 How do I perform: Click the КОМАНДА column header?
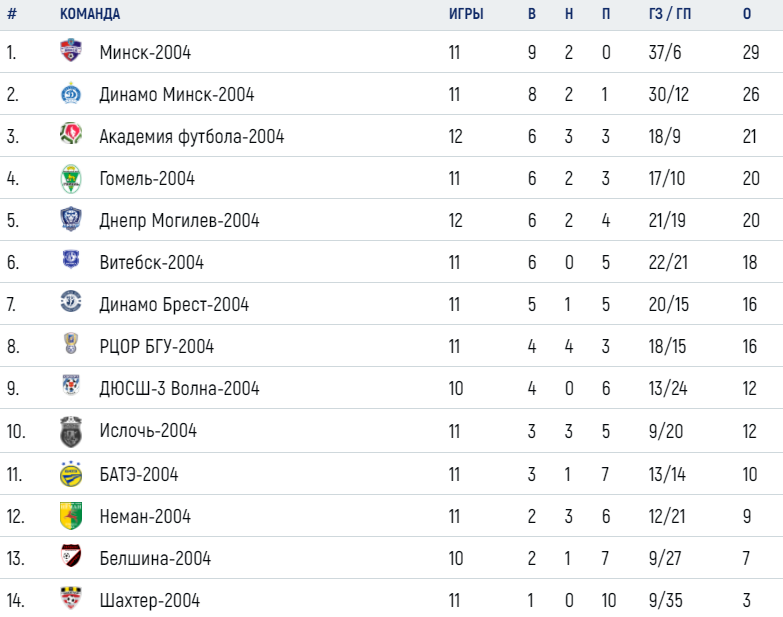coord(90,13)
